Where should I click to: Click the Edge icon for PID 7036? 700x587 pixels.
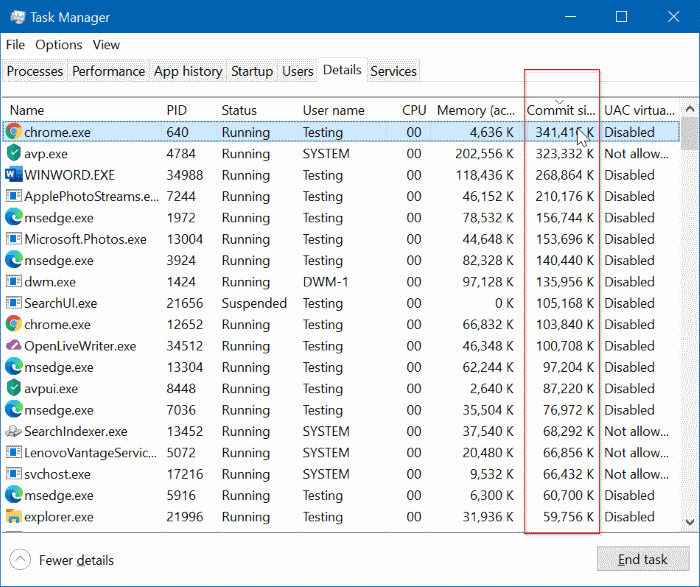(x=14, y=409)
